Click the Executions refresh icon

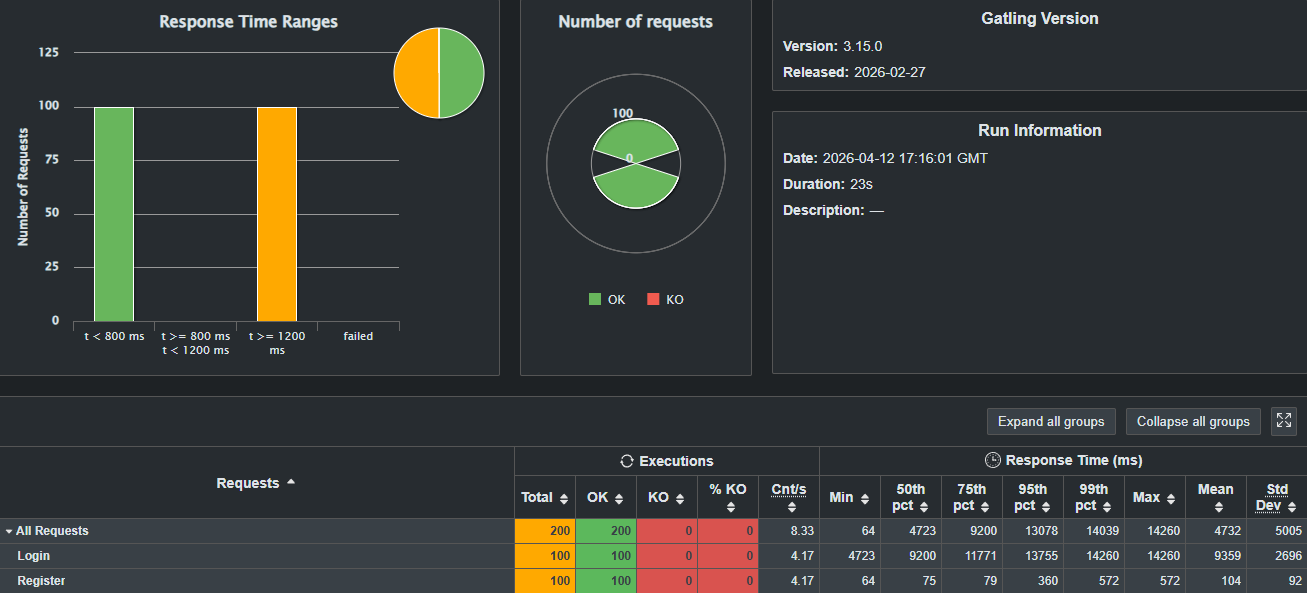(x=627, y=461)
